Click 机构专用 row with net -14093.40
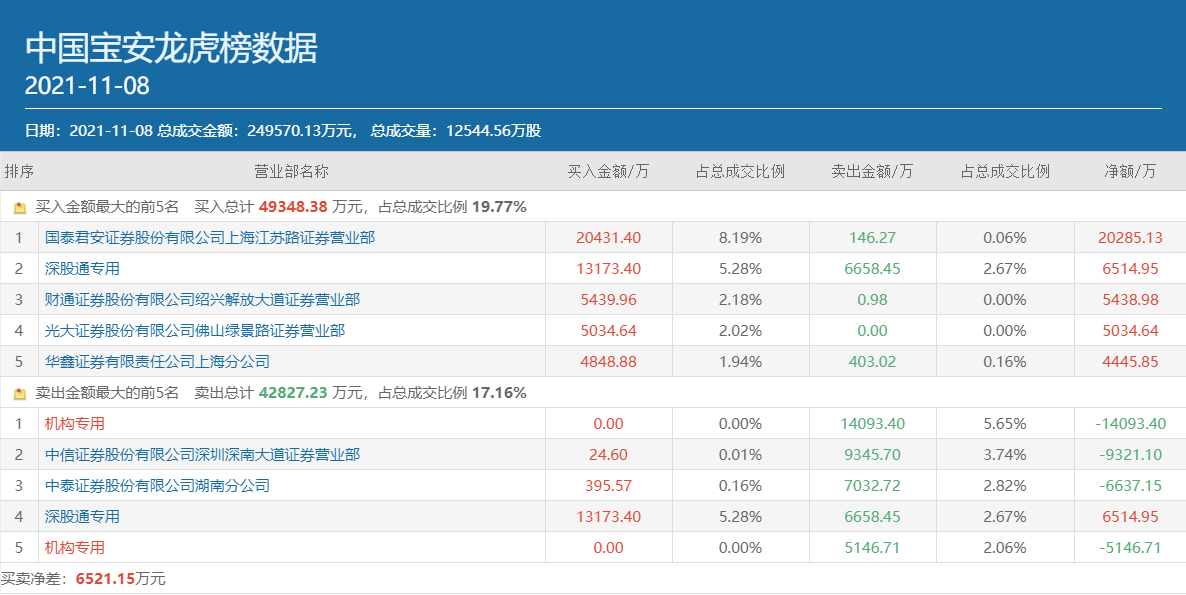Screen dimensions: 1186x595 75,424
